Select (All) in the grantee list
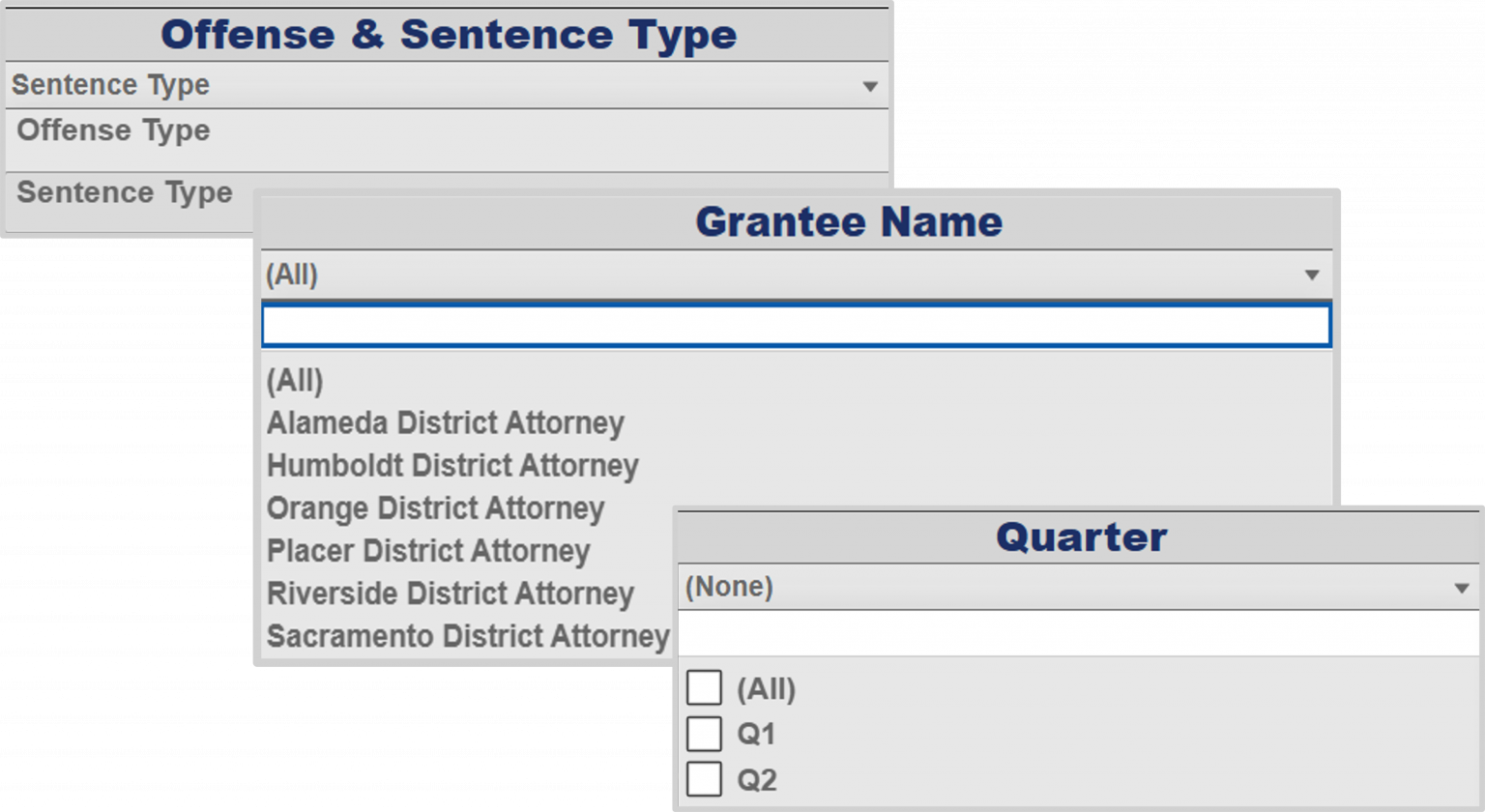Viewport: 1485px width, 812px height. 295,380
